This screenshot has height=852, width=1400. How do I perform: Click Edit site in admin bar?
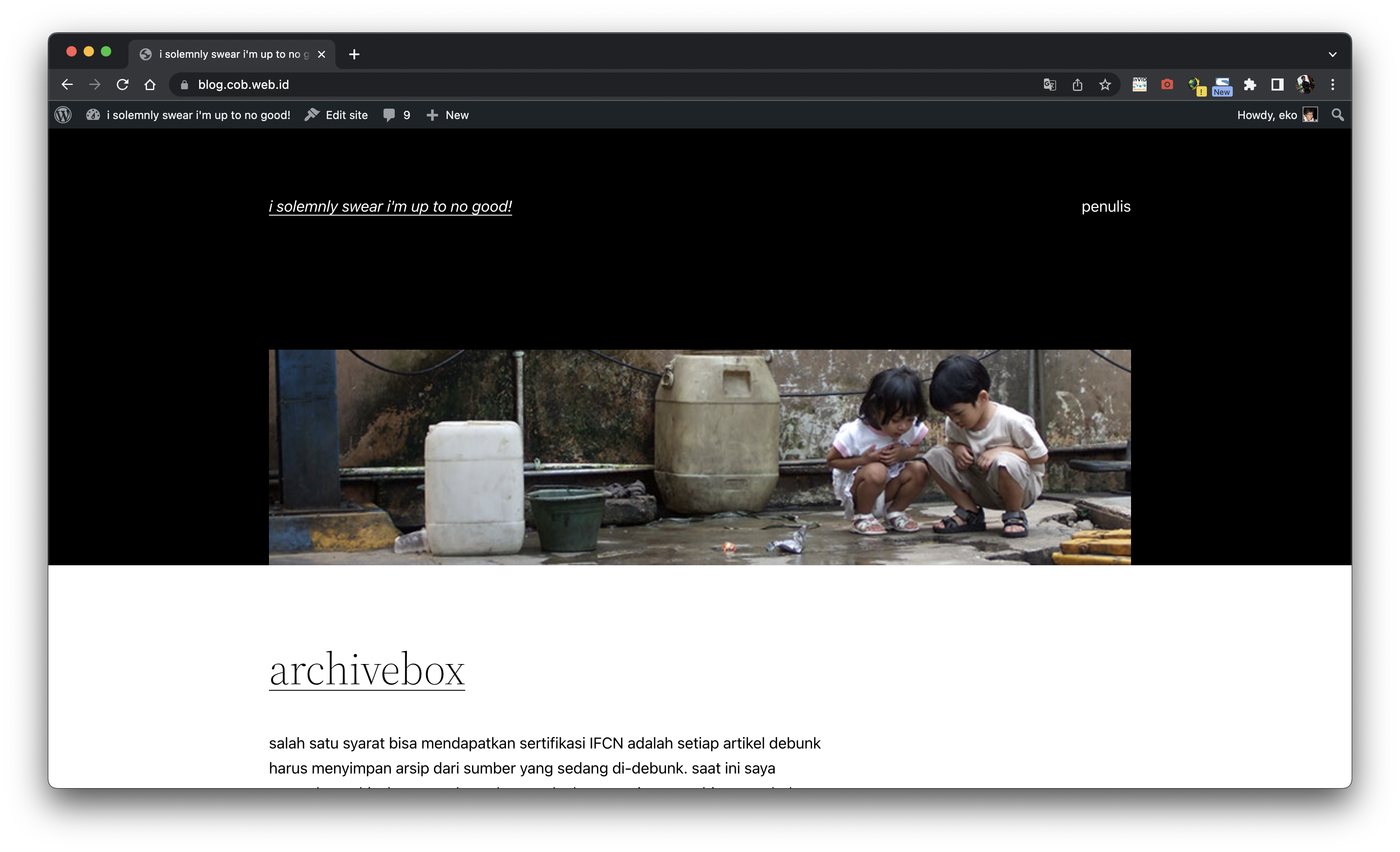pyautogui.click(x=336, y=115)
